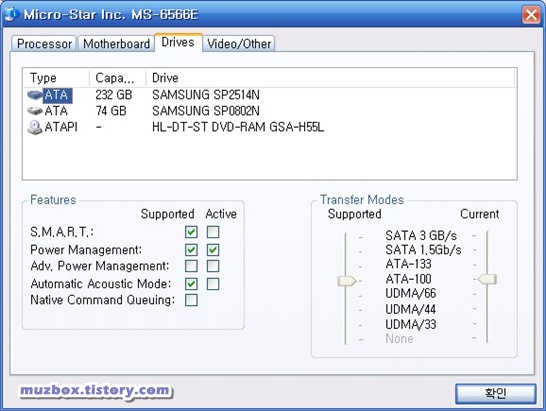This screenshot has height=411, width=546.
Task: Click the S.M.A.R.T.: feature label
Action: click(x=62, y=232)
